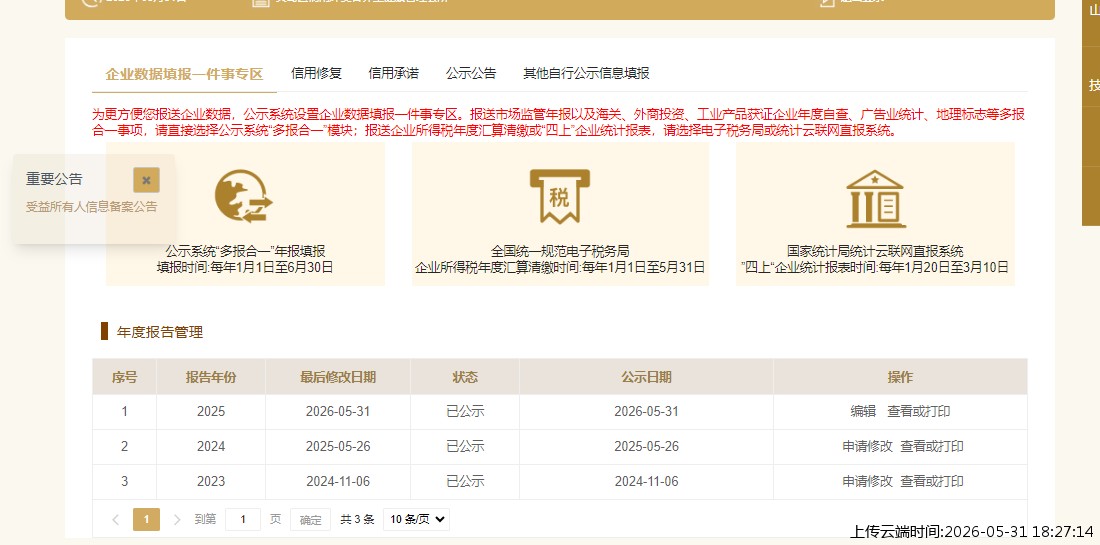
Task: Click 年度报告管理 section heading
Action: pos(160,332)
